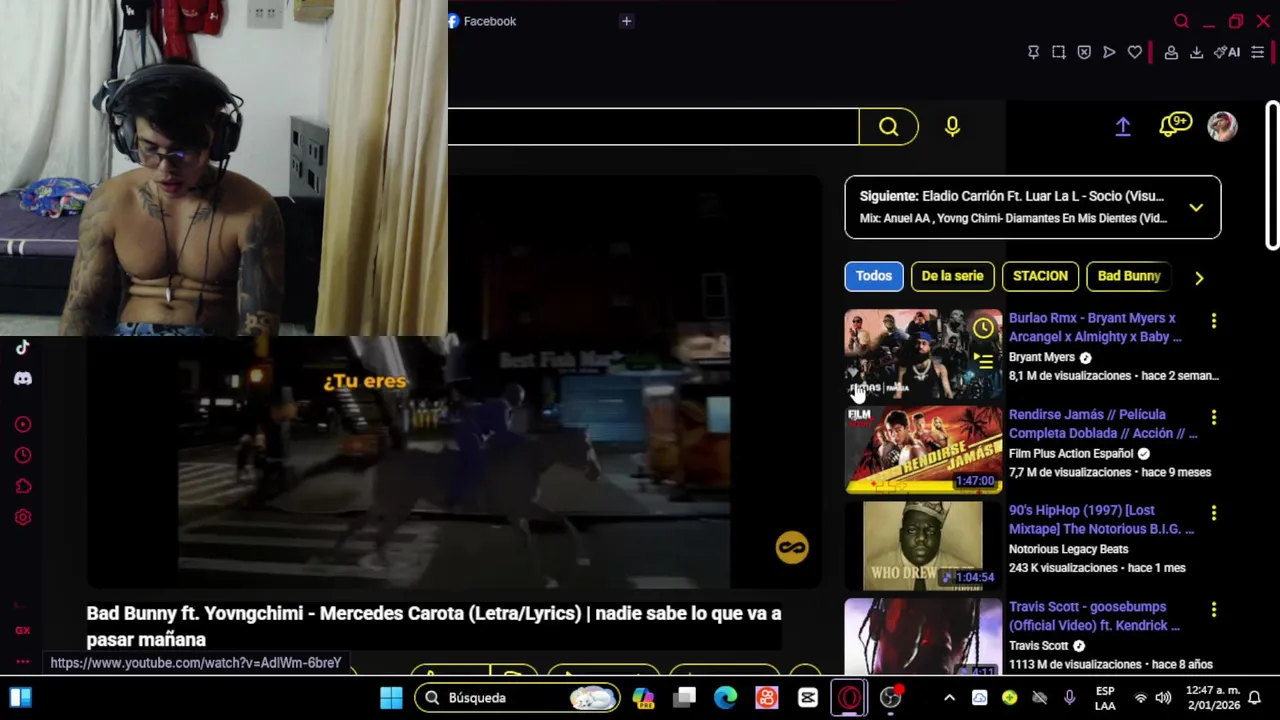This screenshot has width=1280, height=720.
Task: Select the Todos filter chip
Action: [873, 276]
